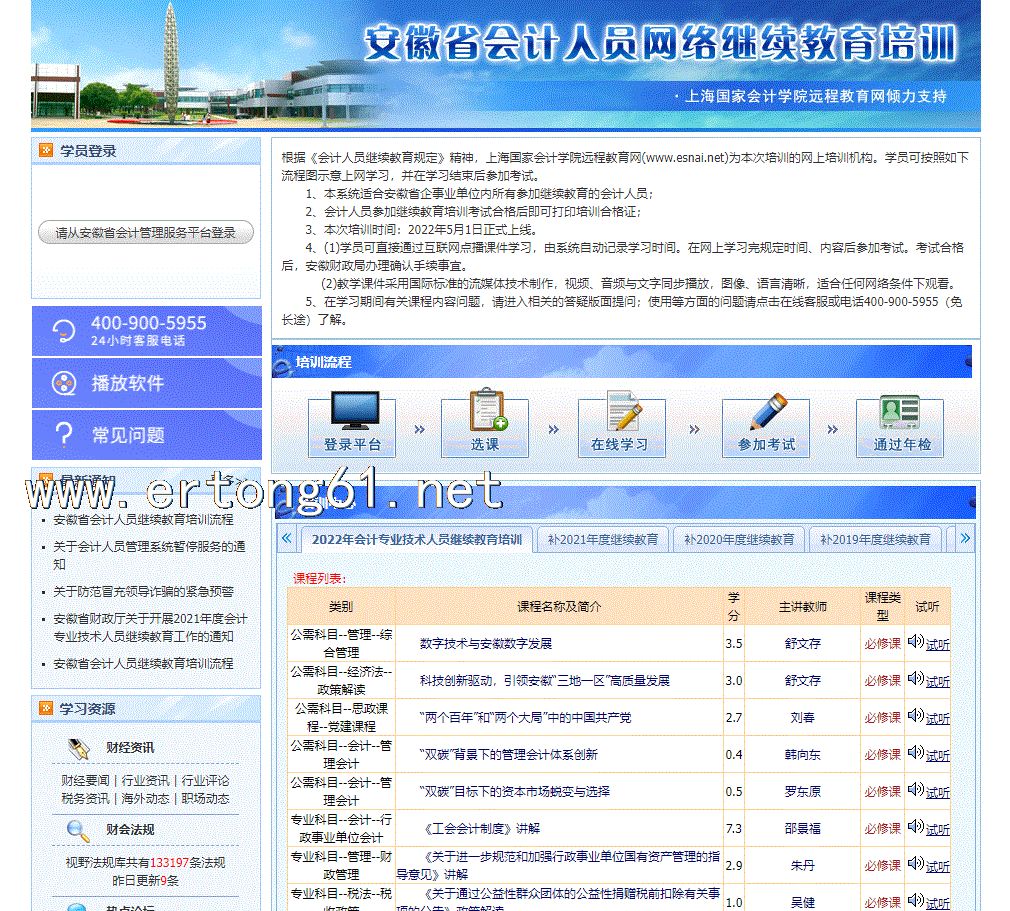This screenshot has height=911, width=1010.
Task: Open the 播放软件 download banner
Action: (146, 383)
